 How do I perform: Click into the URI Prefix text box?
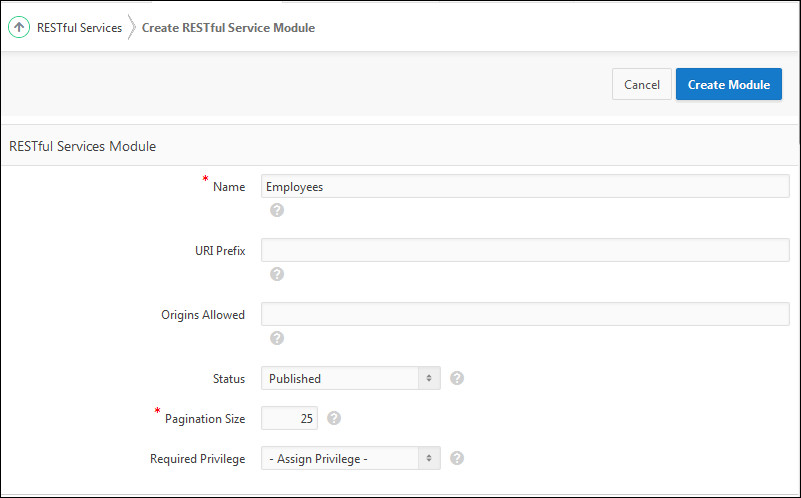click(525, 250)
